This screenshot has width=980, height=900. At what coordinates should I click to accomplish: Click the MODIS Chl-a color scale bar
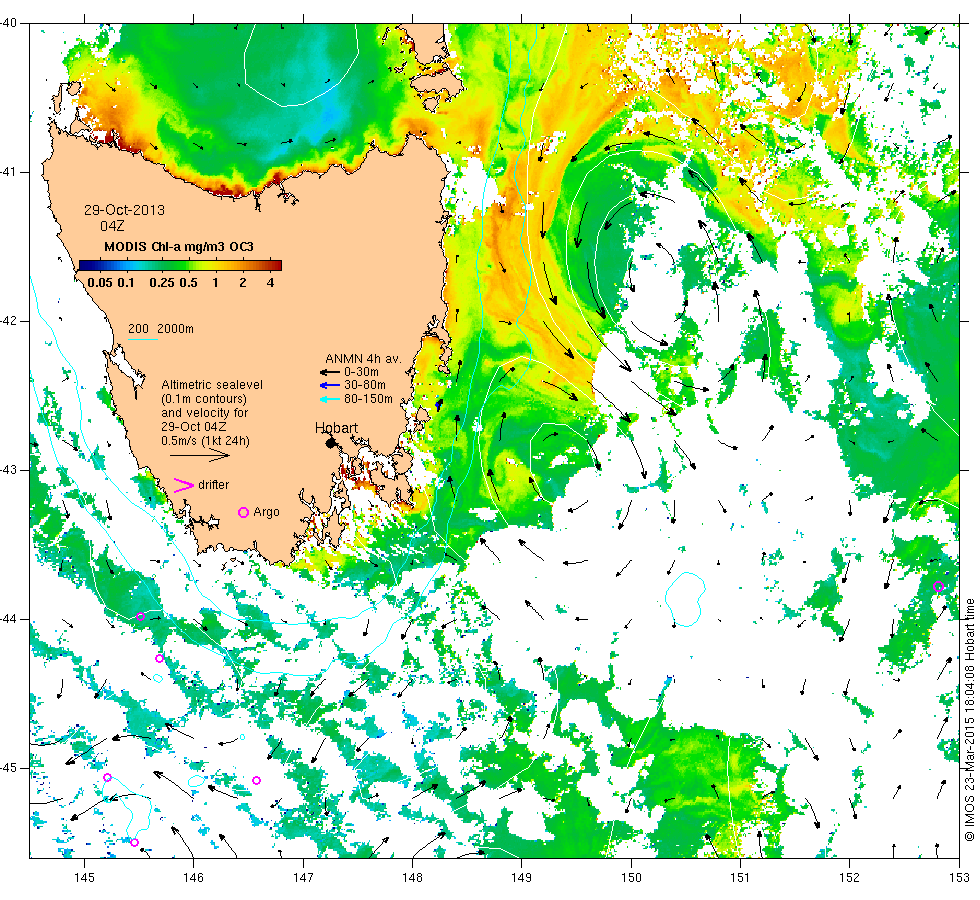180,265
